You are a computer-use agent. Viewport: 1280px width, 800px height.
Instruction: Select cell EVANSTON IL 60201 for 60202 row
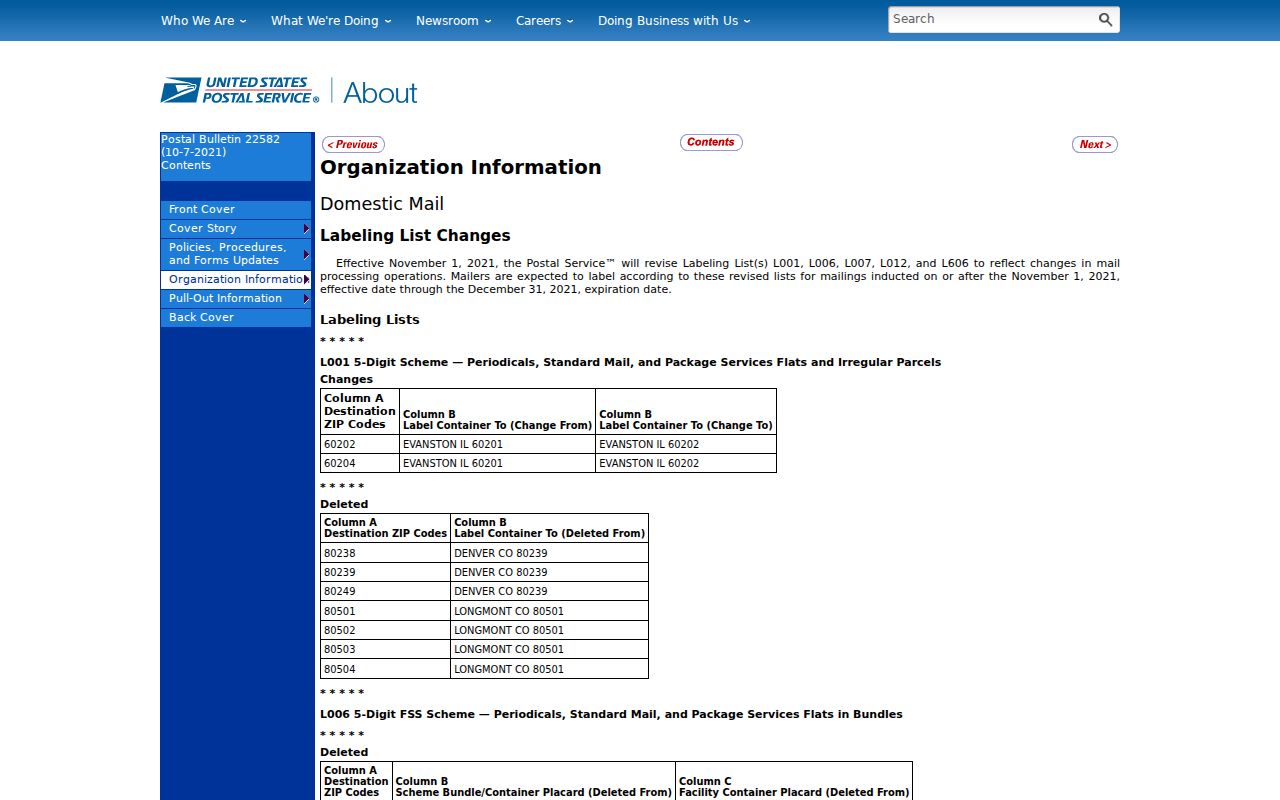(497, 444)
